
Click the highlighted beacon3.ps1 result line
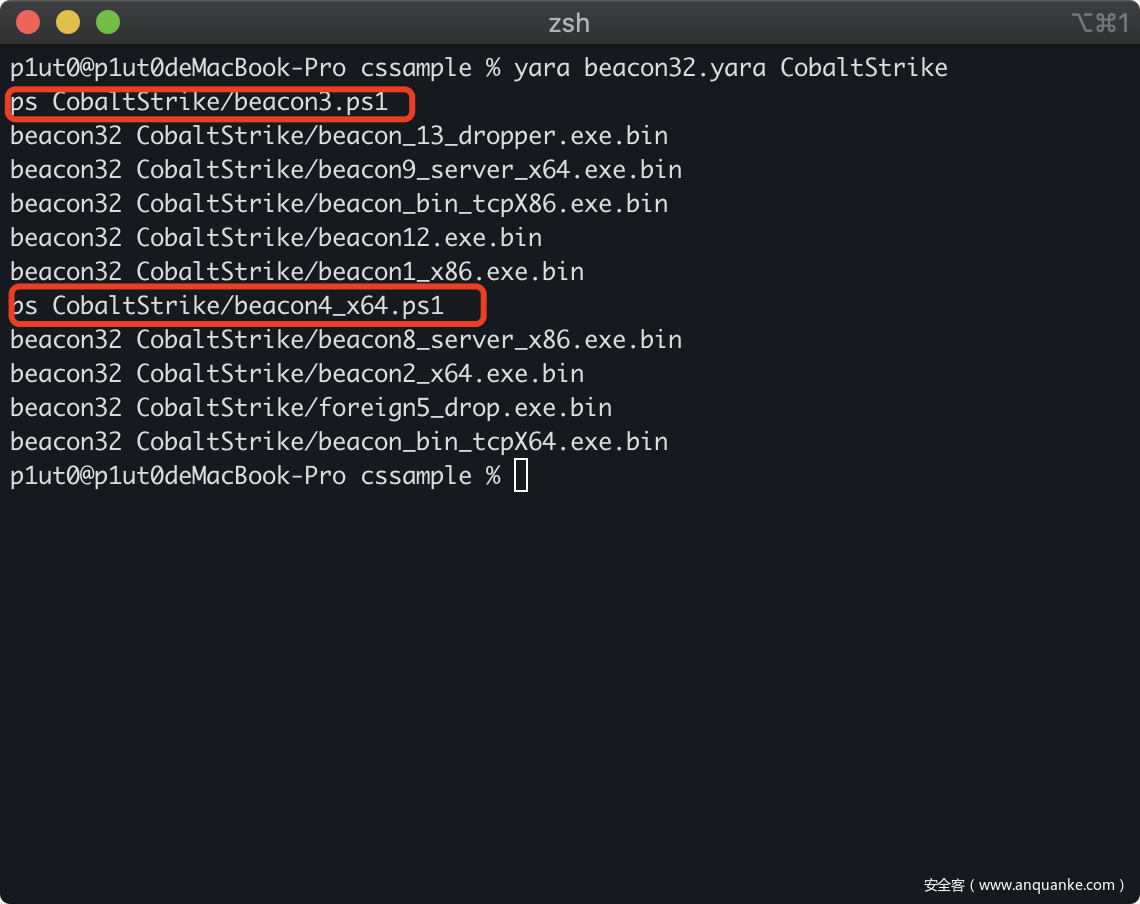coord(212,103)
